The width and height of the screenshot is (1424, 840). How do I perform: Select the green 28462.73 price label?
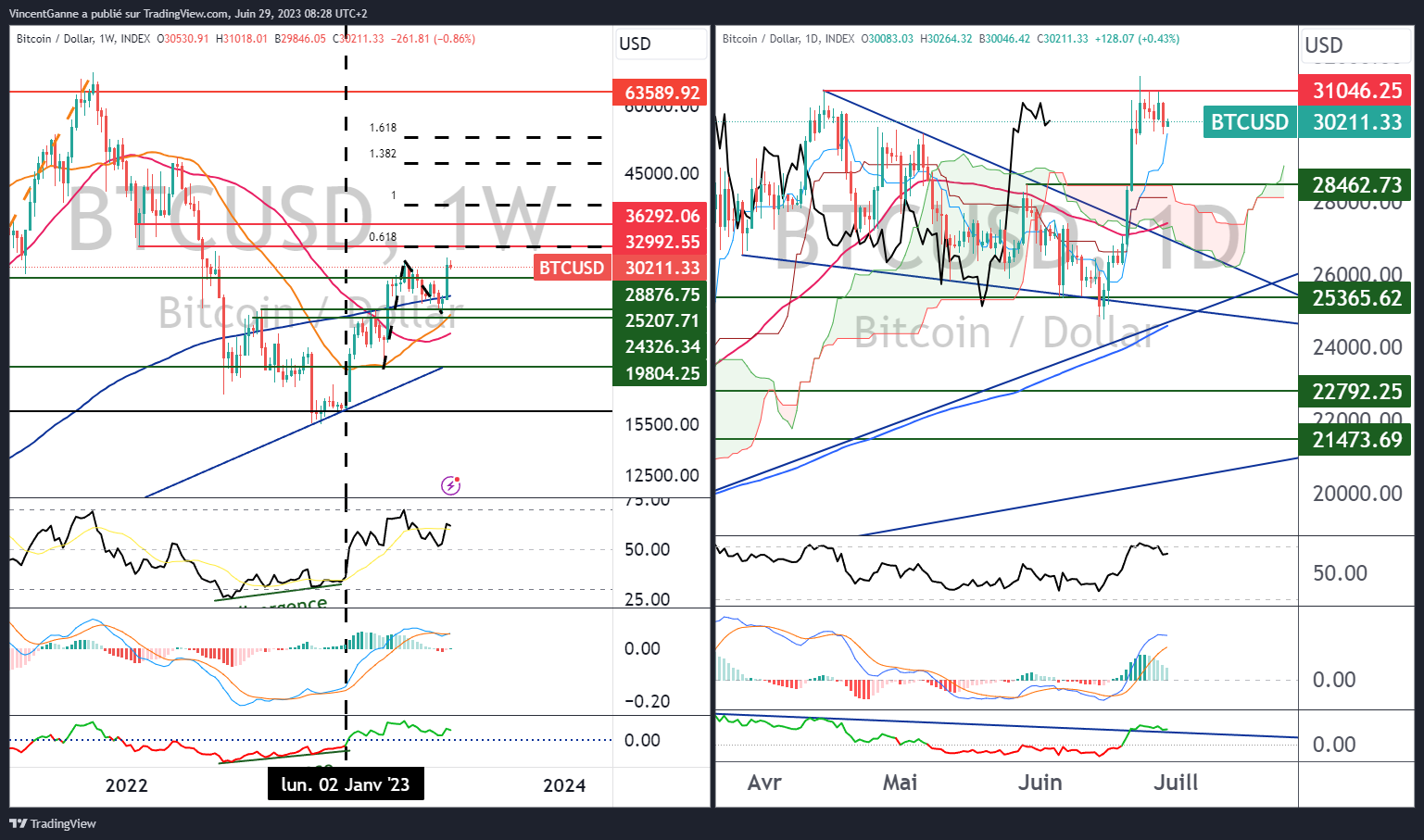click(x=1356, y=185)
